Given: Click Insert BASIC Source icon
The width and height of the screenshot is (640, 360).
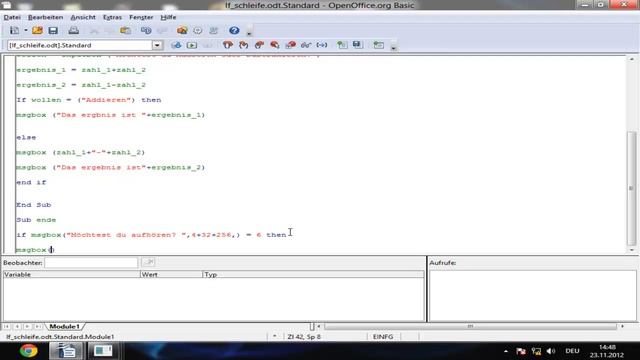Looking at the screenshot, I should point(342,45).
